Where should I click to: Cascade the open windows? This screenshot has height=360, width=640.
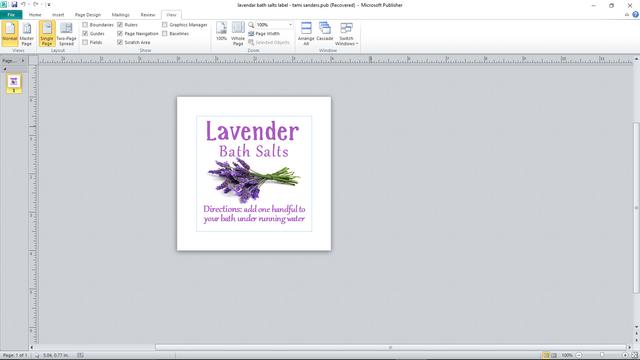coord(325,31)
